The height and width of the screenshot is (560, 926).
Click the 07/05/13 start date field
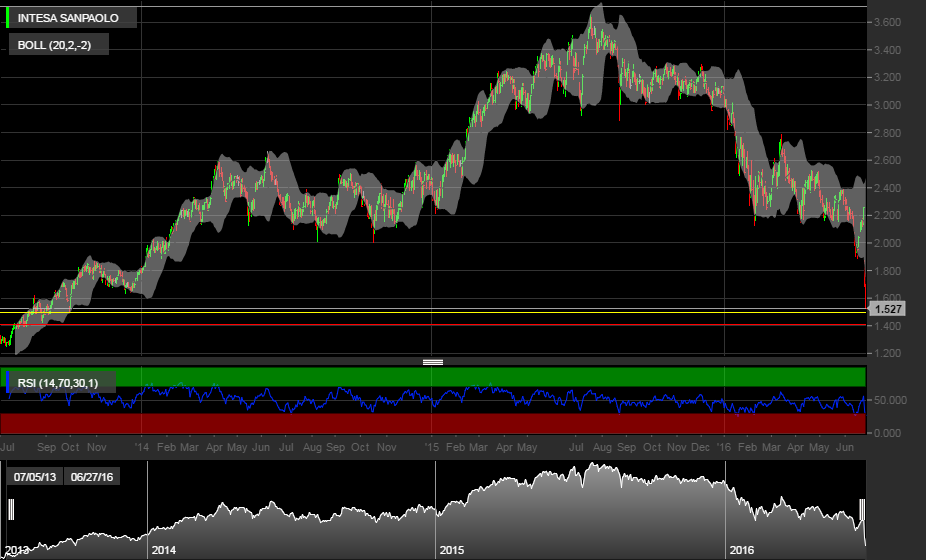click(x=35, y=477)
